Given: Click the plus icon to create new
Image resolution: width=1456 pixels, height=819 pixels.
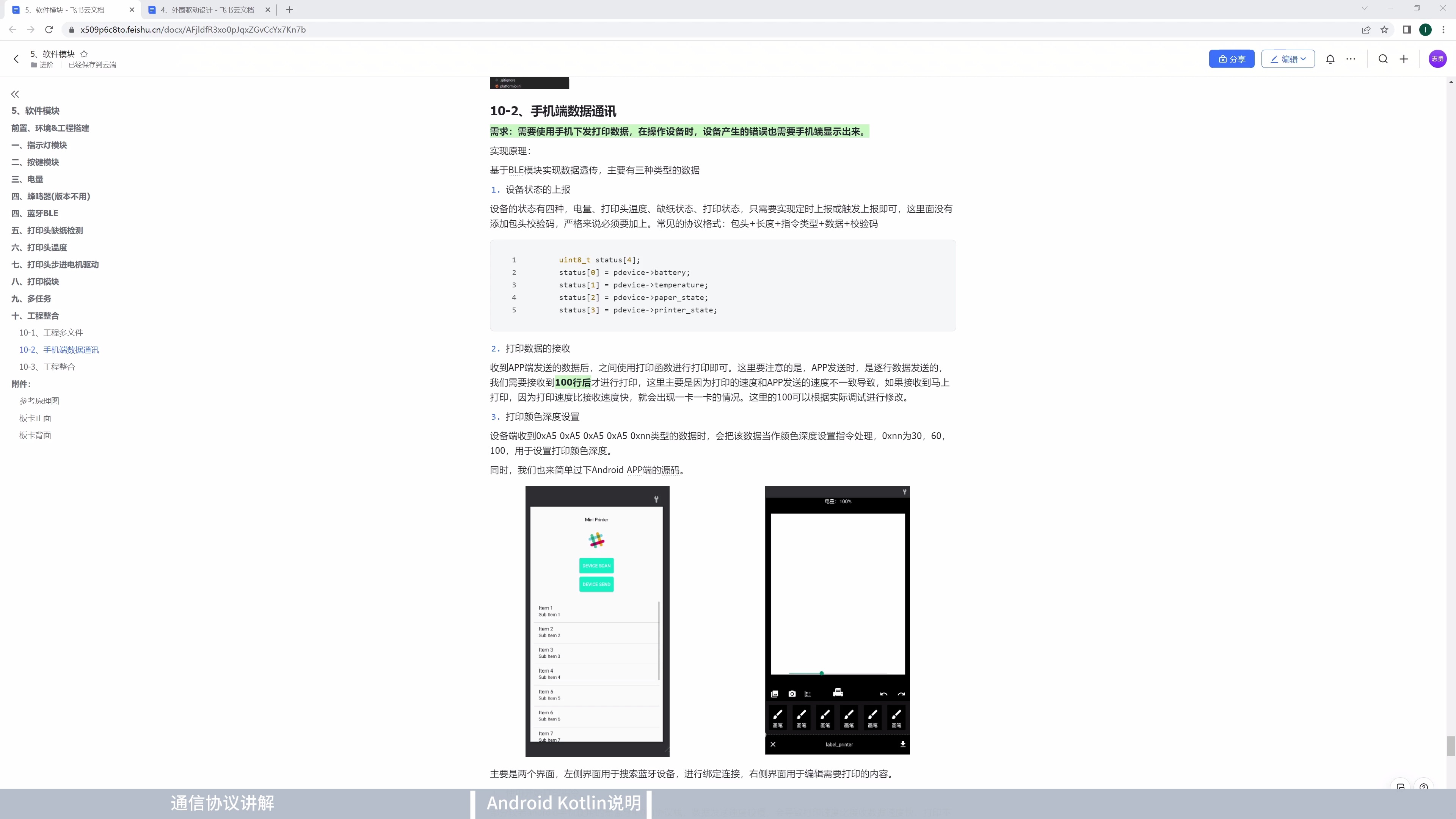Looking at the screenshot, I should tap(1403, 59).
